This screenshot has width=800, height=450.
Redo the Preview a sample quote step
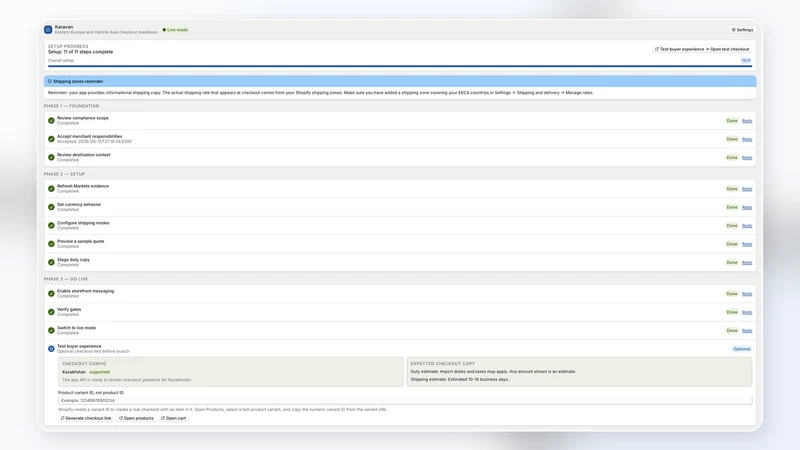click(747, 244)
